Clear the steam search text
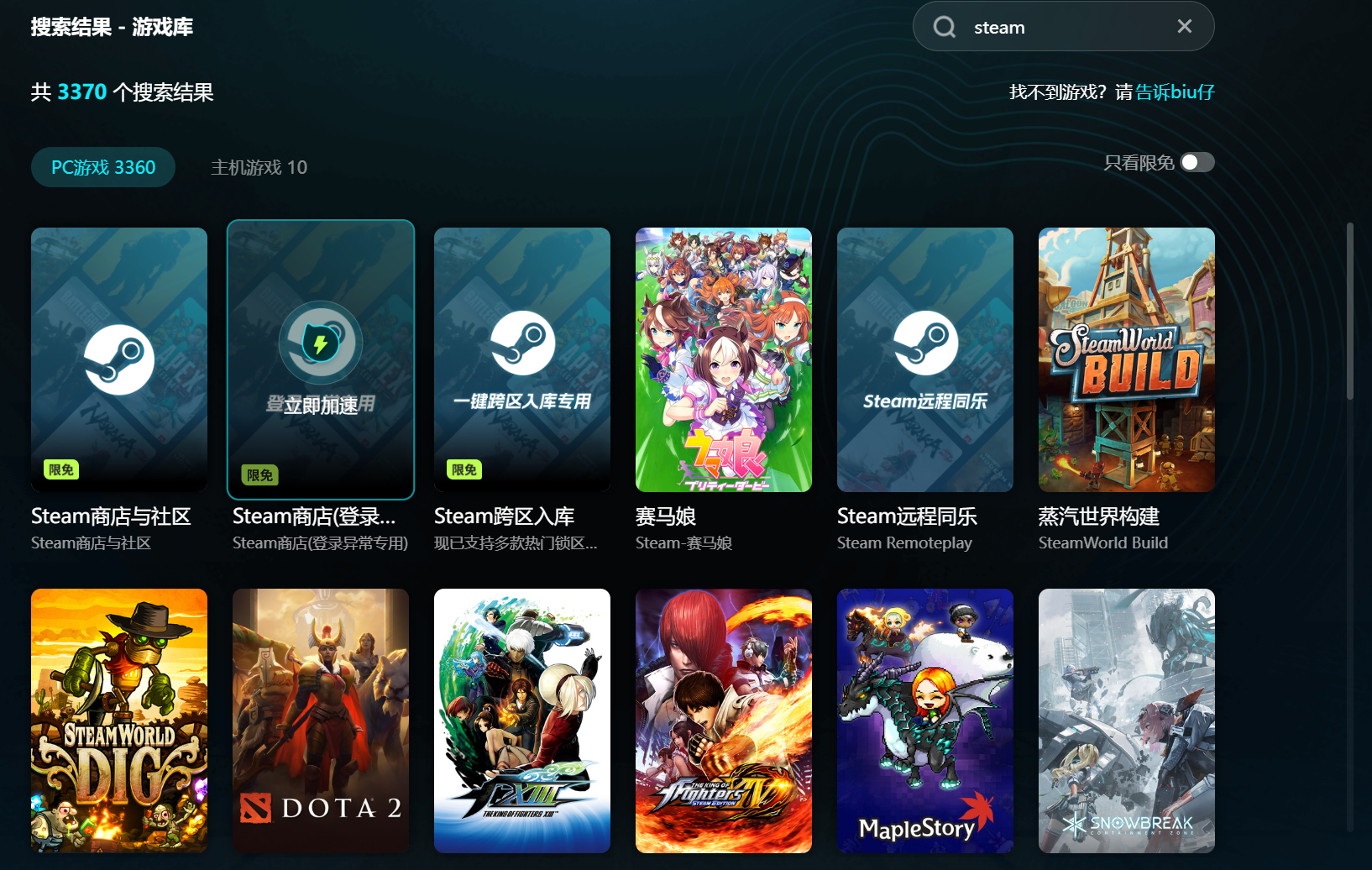1372x870 pixels. pos(1184,26)
